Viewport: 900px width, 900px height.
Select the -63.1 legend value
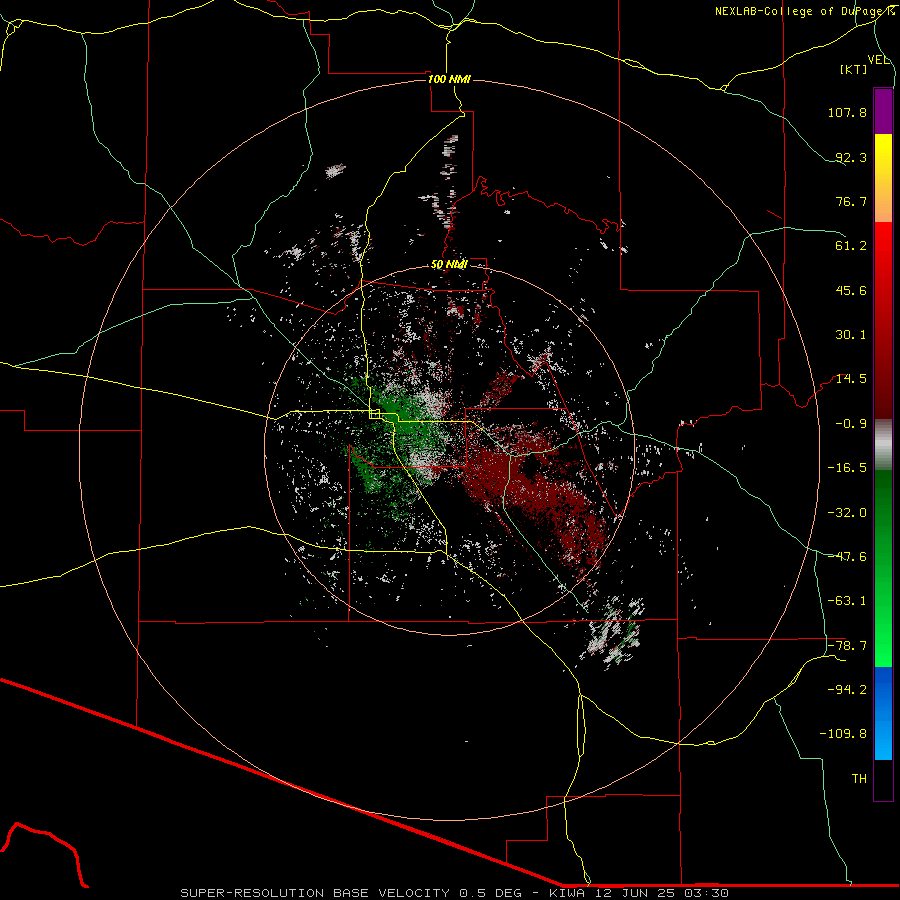point(847,601)
